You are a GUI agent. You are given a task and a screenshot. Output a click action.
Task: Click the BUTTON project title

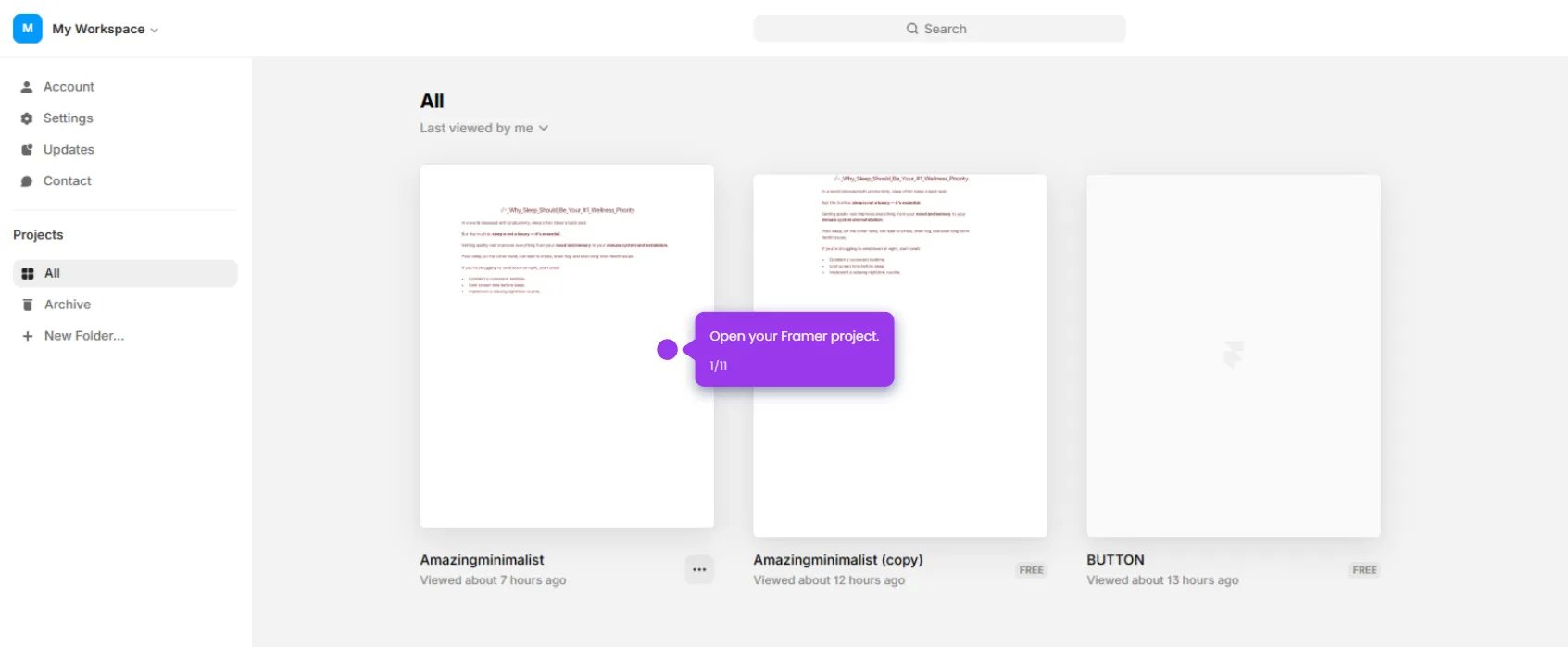click(1115, 560)
